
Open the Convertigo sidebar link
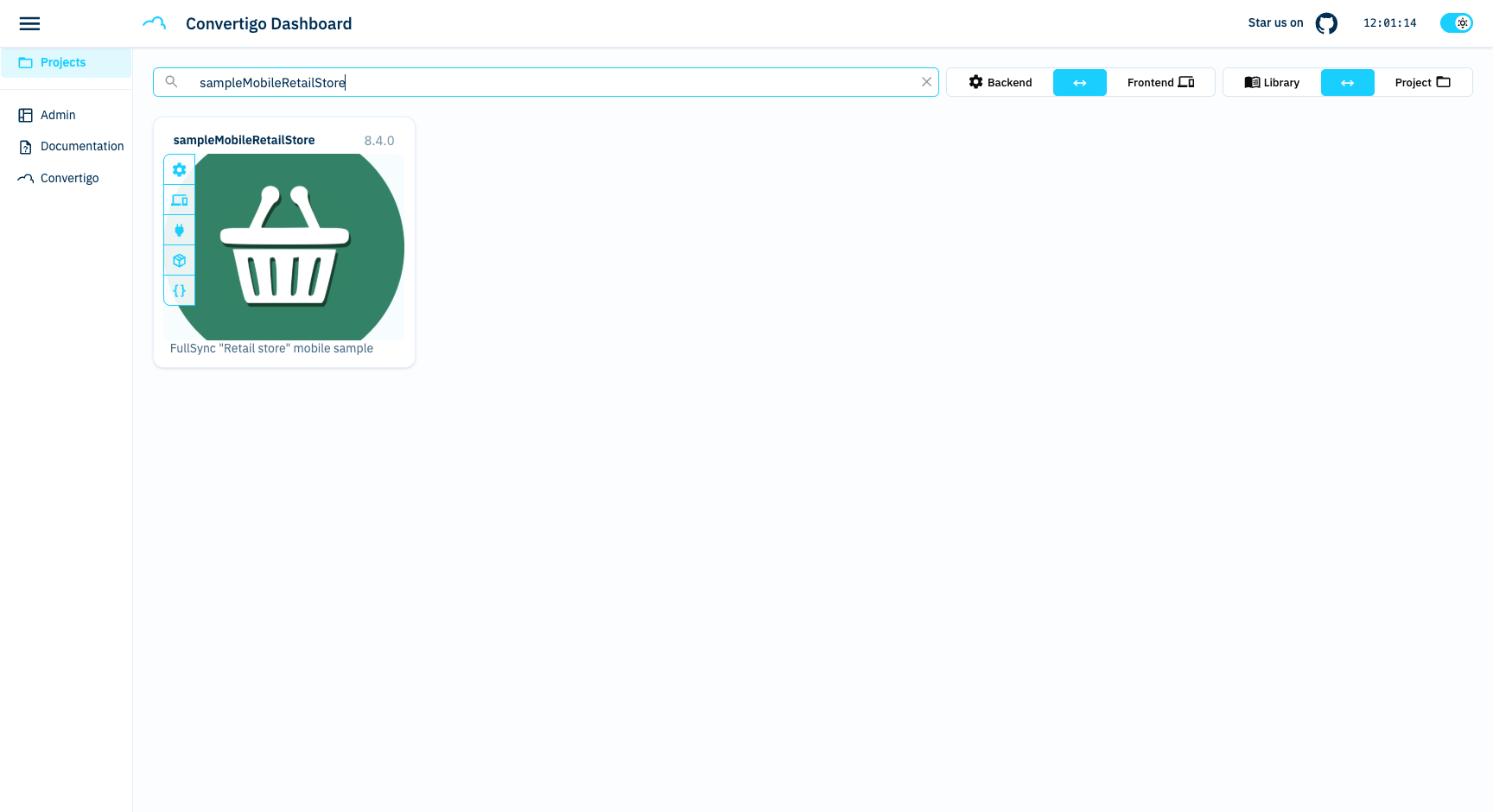pyautogui.click(x=69, y=179)
